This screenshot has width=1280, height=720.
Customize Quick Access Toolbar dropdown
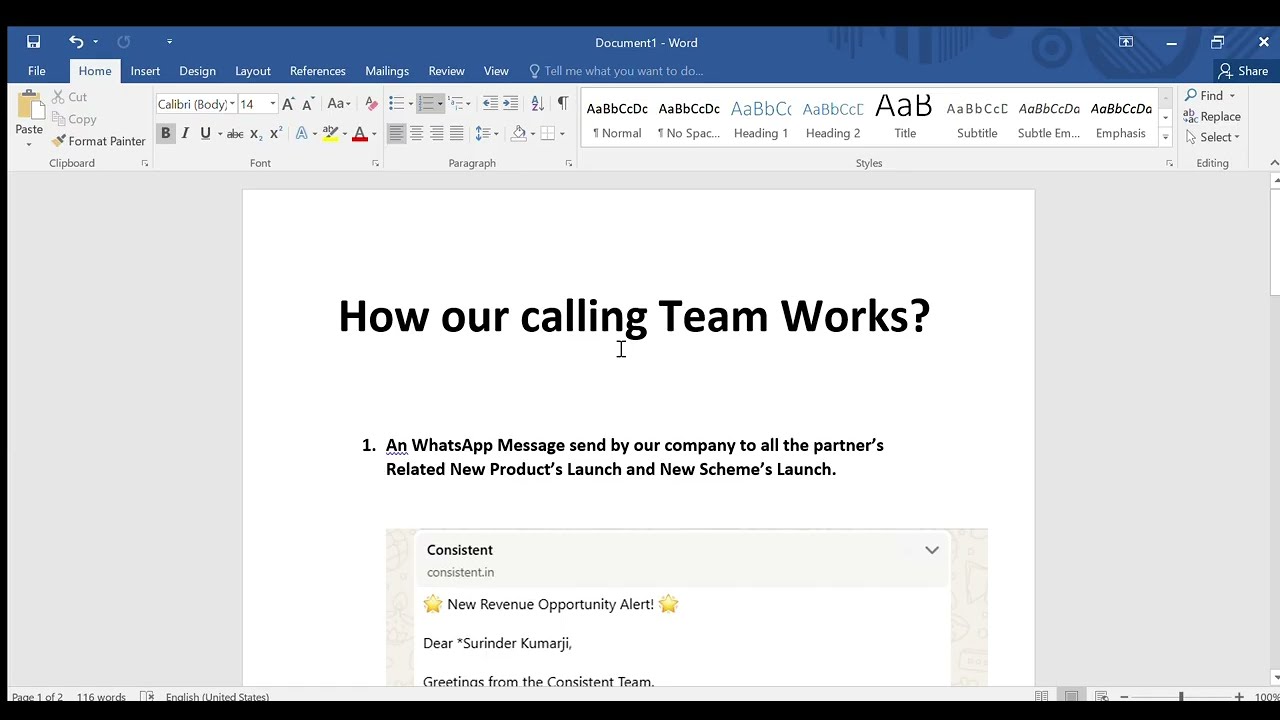tap(169, 42)
